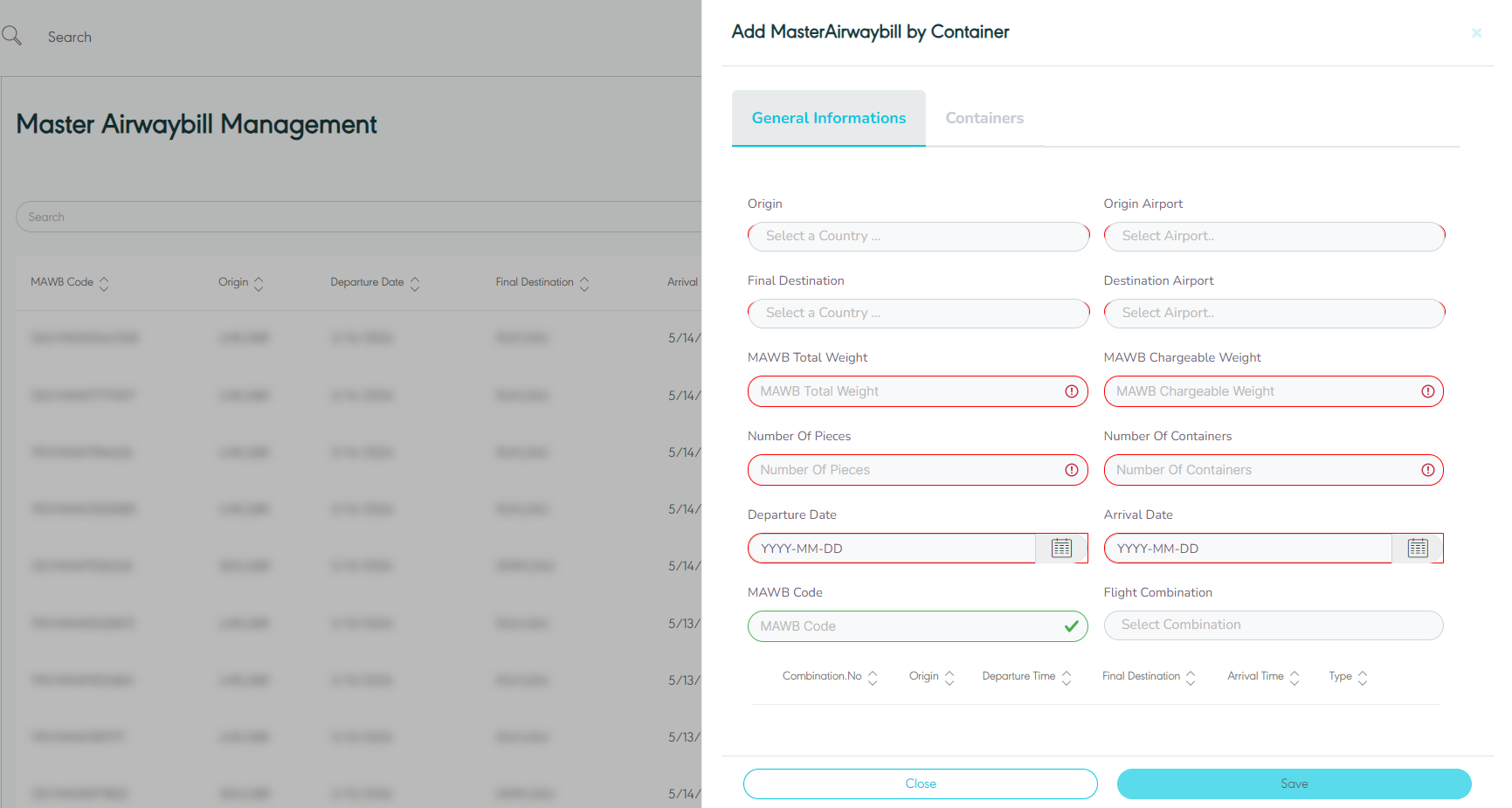Click the search magnifier icon
Screen dimensions: 1512x808
[x=12, y=36]
